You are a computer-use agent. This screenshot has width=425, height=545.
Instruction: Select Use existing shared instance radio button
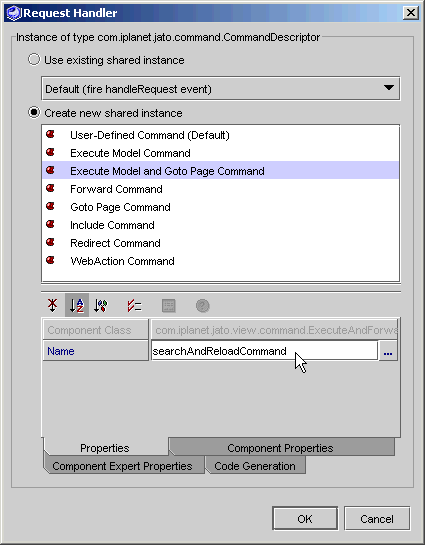pos(34,59)
